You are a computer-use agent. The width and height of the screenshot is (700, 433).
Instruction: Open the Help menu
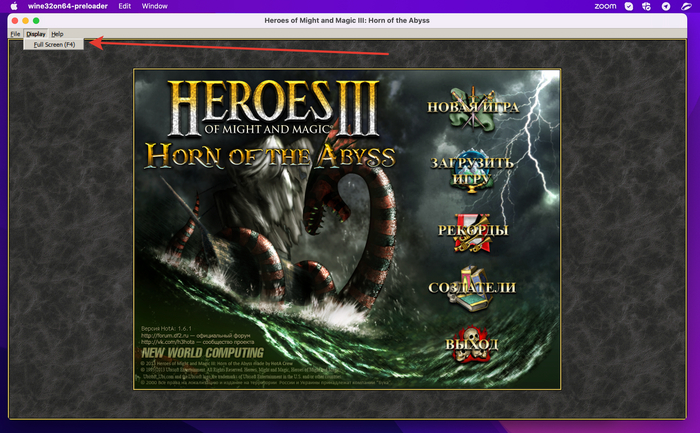pos(57,34)
